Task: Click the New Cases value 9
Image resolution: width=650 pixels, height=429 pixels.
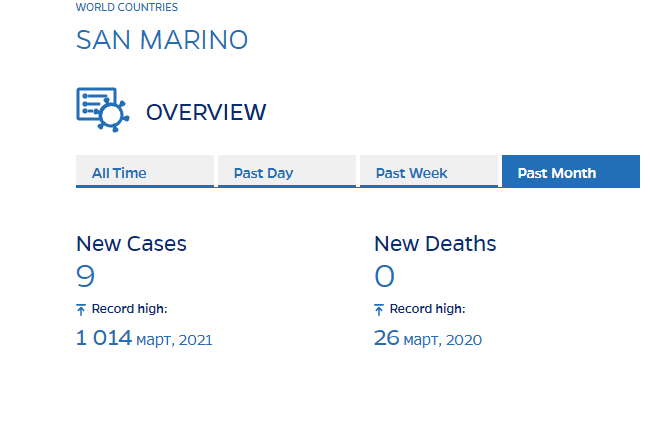Action: (86, 276)
